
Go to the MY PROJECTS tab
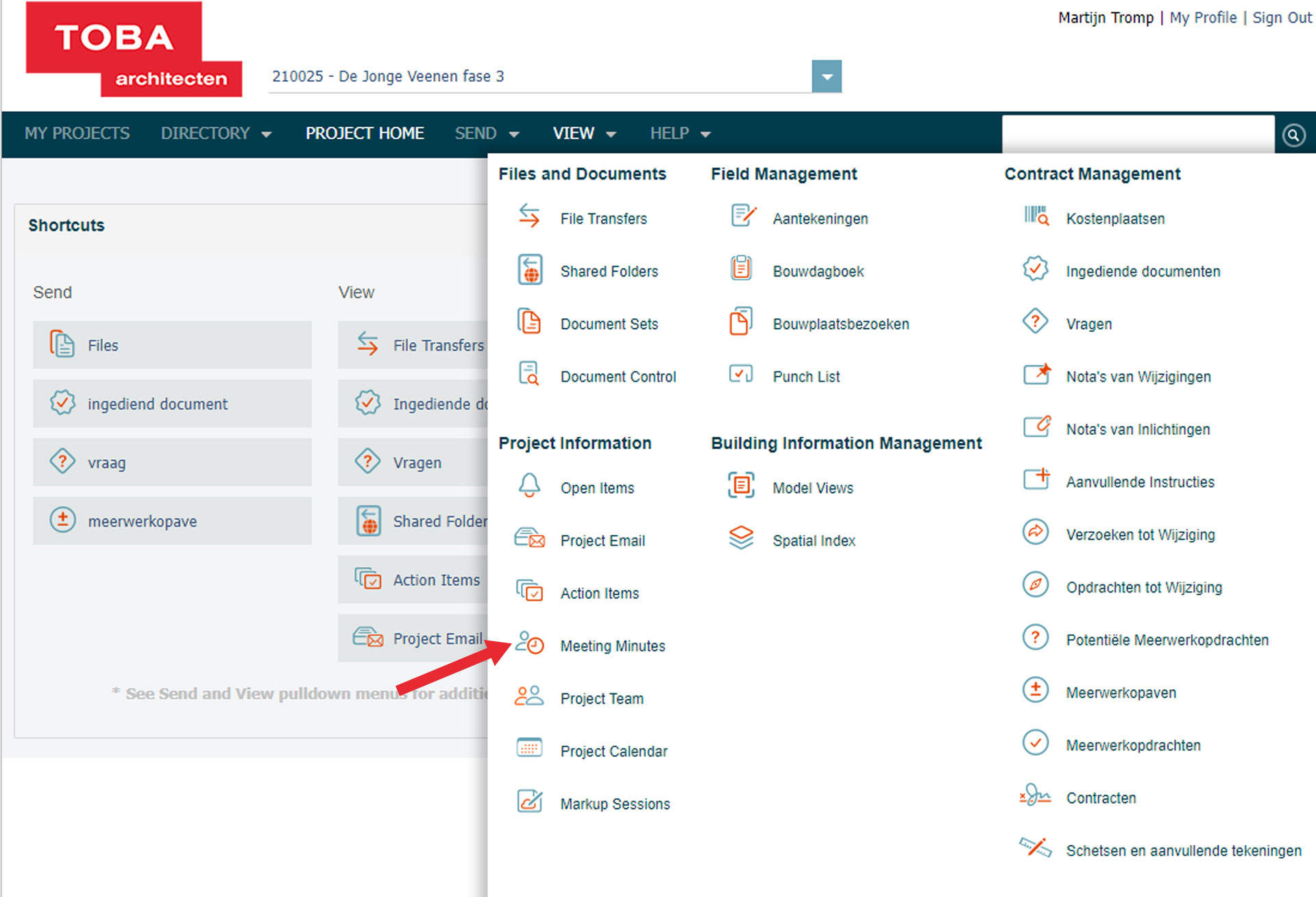[x=77, y=134]
